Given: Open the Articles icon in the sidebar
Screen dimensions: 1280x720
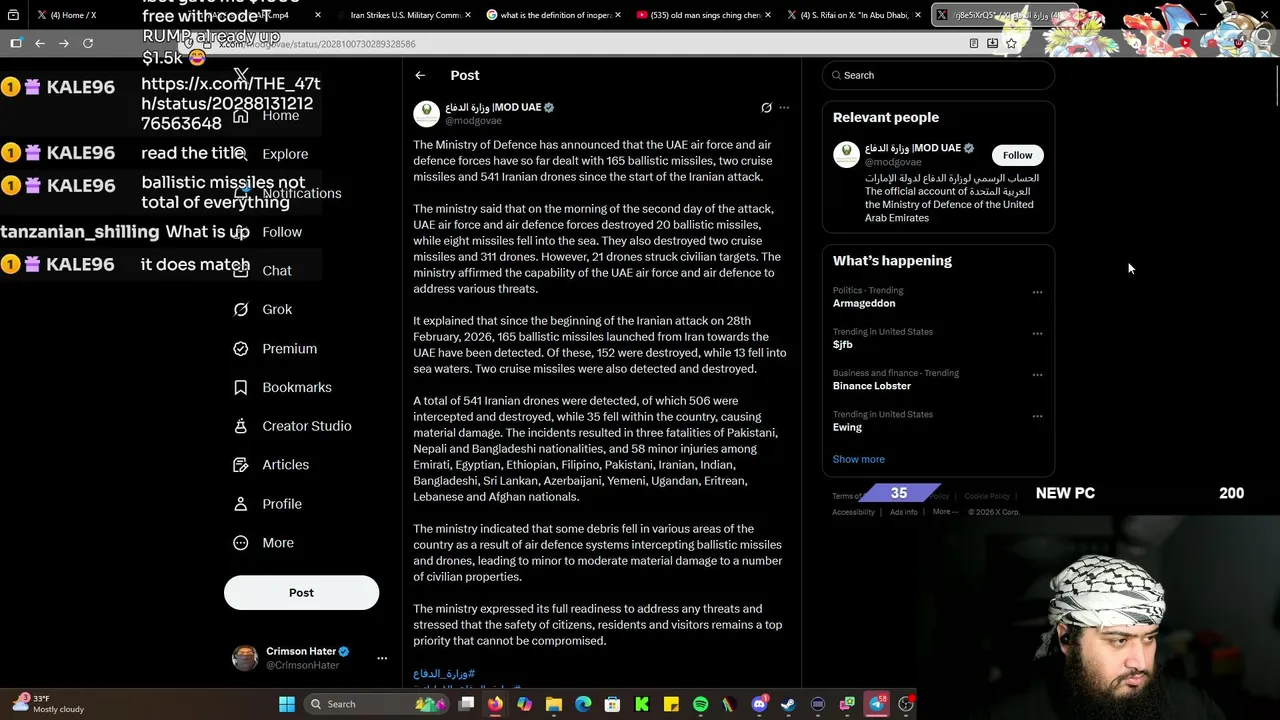Looking at the screenshot, I should 240,465.
